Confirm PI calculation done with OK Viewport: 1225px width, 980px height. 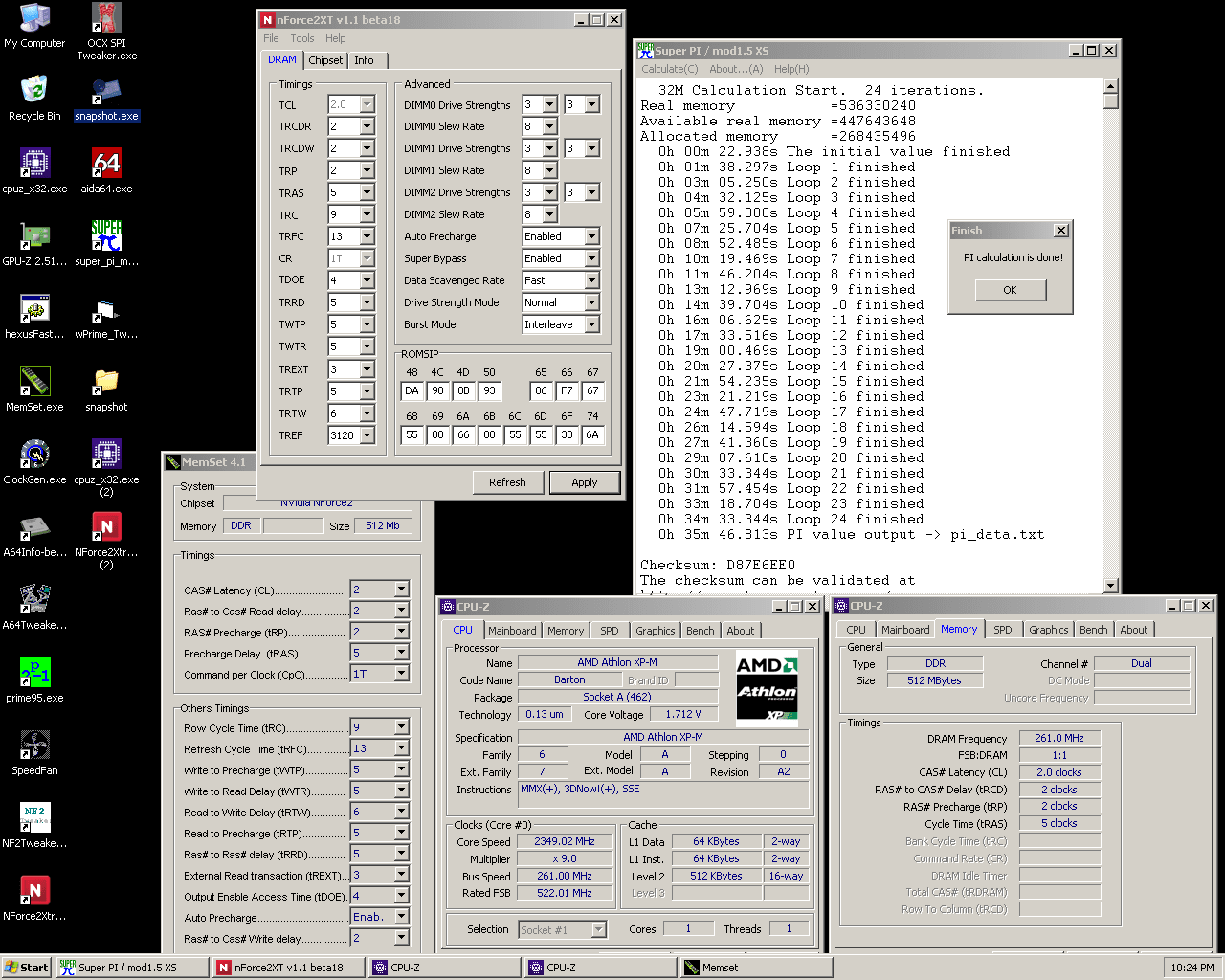1010,290
